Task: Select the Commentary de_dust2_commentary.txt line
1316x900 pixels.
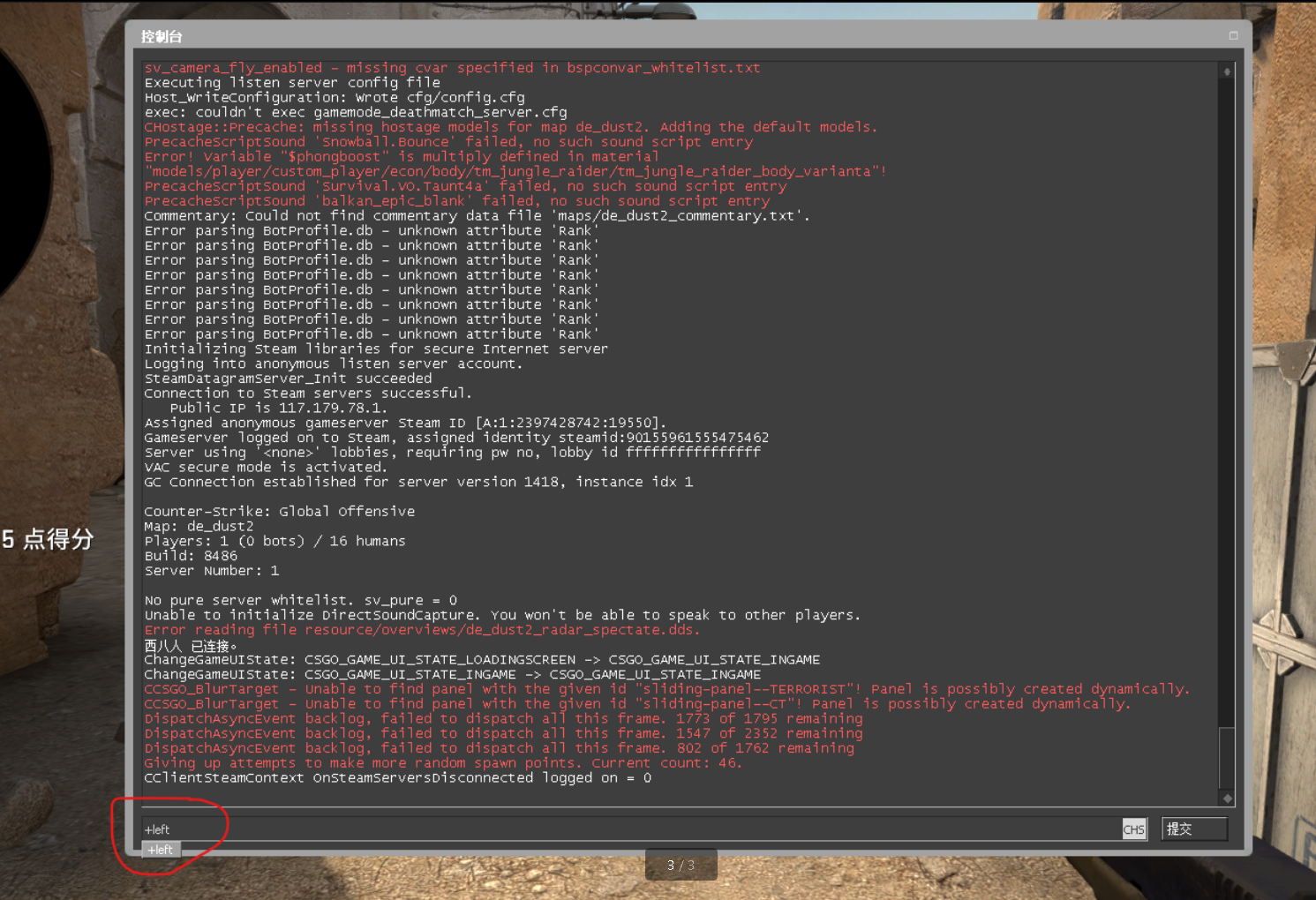Action: [477, 216]
